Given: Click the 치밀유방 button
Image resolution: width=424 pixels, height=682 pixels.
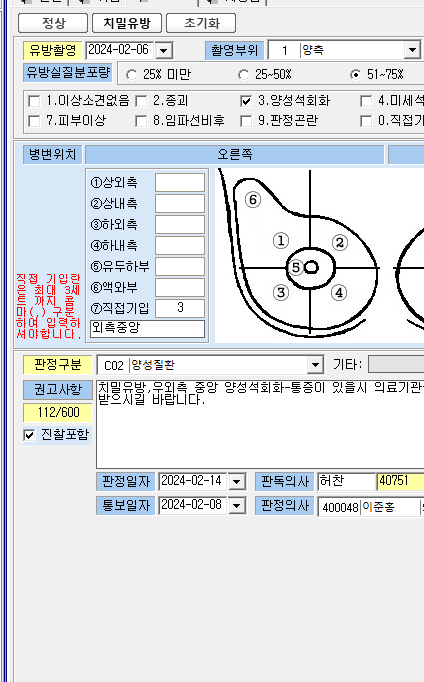Looking at the screenshot, I should point(127,23).
